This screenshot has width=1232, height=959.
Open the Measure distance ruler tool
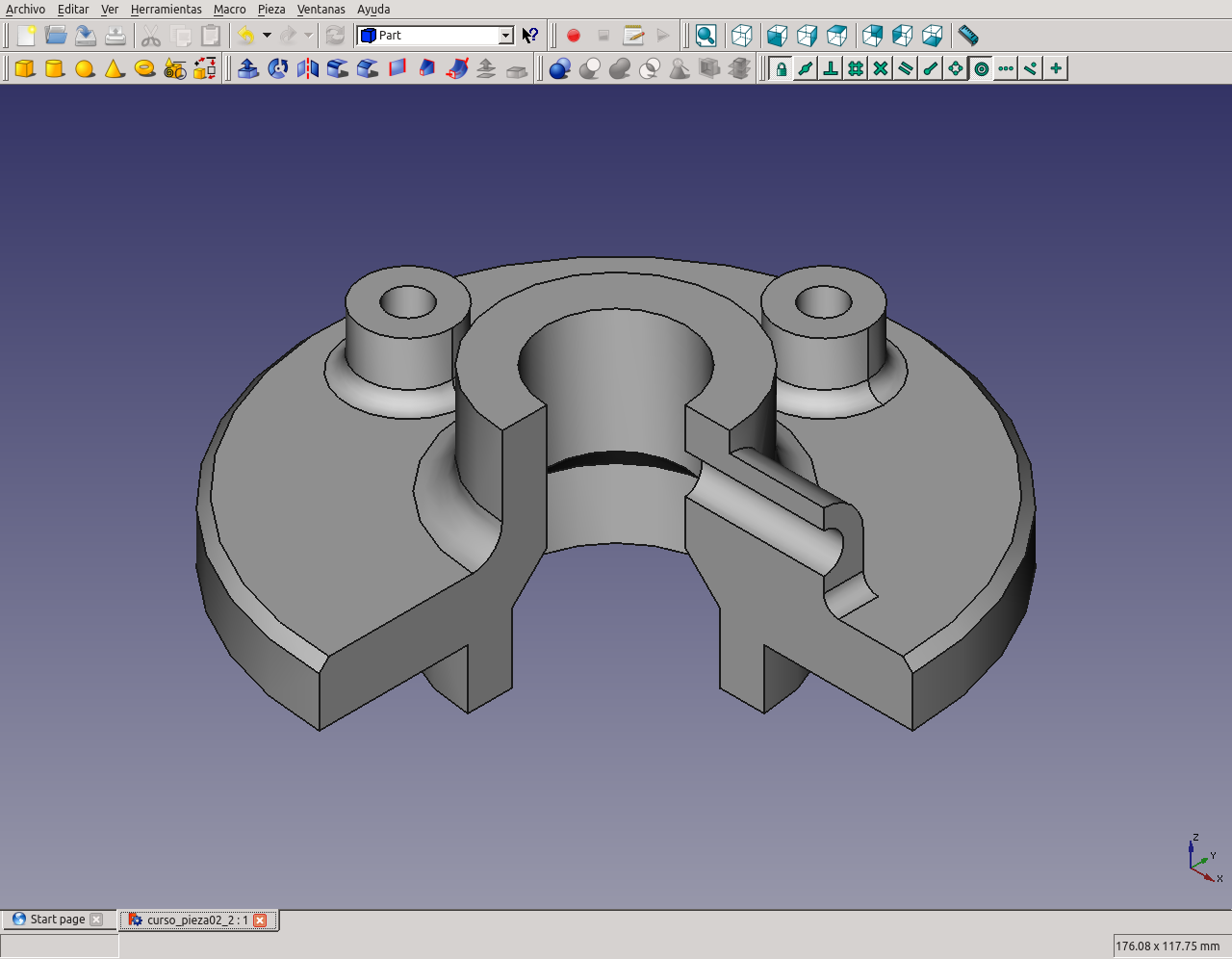coord(968,36)
